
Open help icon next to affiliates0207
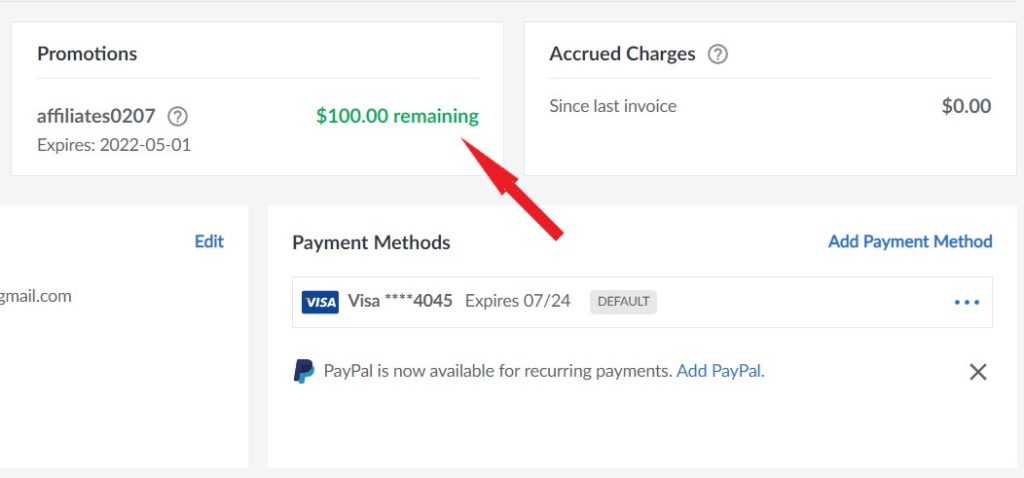pos(178,117)
